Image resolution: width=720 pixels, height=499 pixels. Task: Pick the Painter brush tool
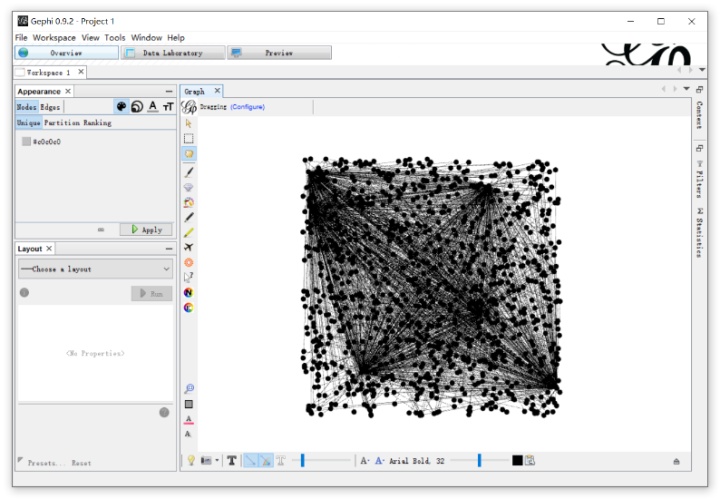tap(189, 172)
